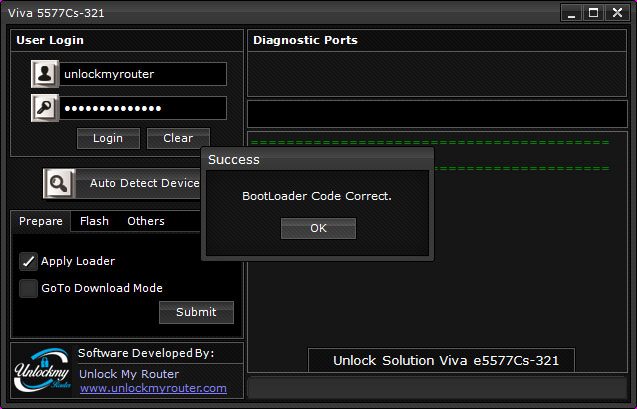Open the www.unlockmyrouter.com link
This screenshot has width=637, height=409.
coord(153,388)
